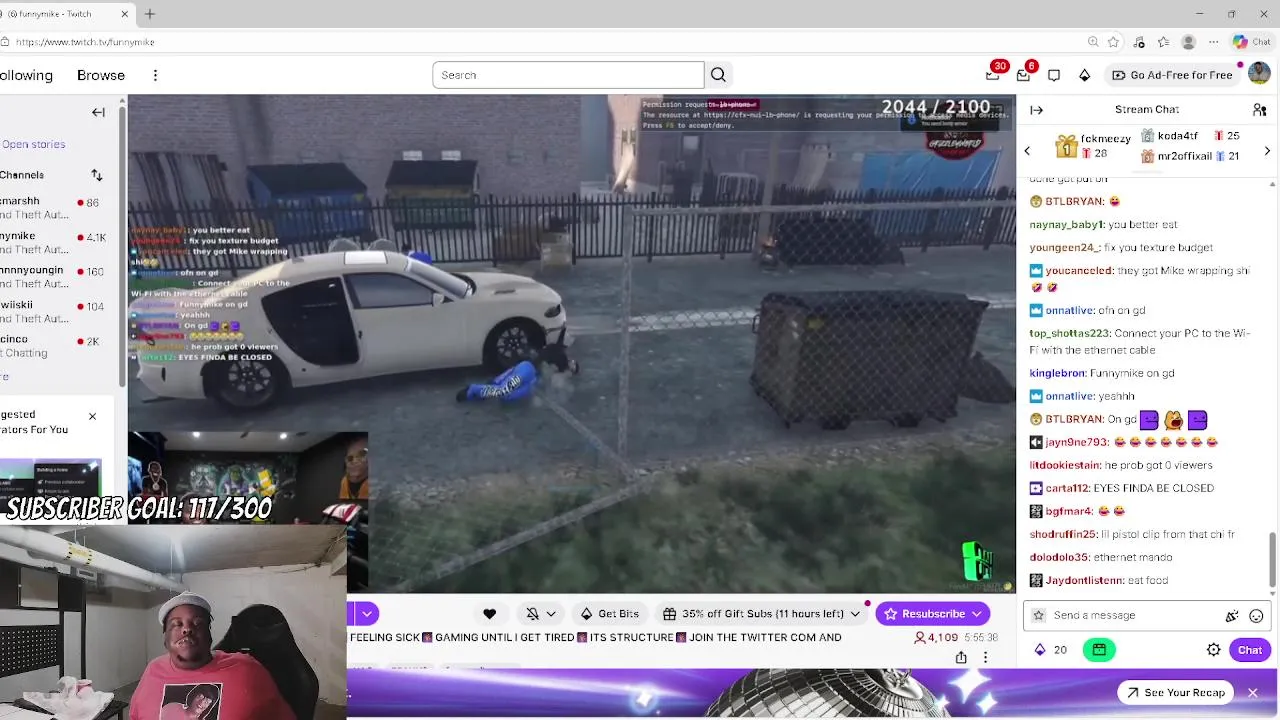Open the Twitch top nav more options dots

[155, 75]
